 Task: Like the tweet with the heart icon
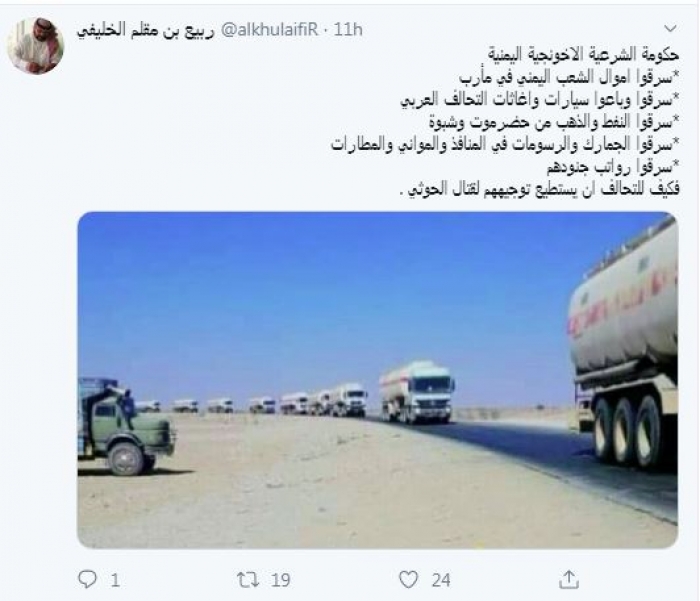tap(408, 580)
